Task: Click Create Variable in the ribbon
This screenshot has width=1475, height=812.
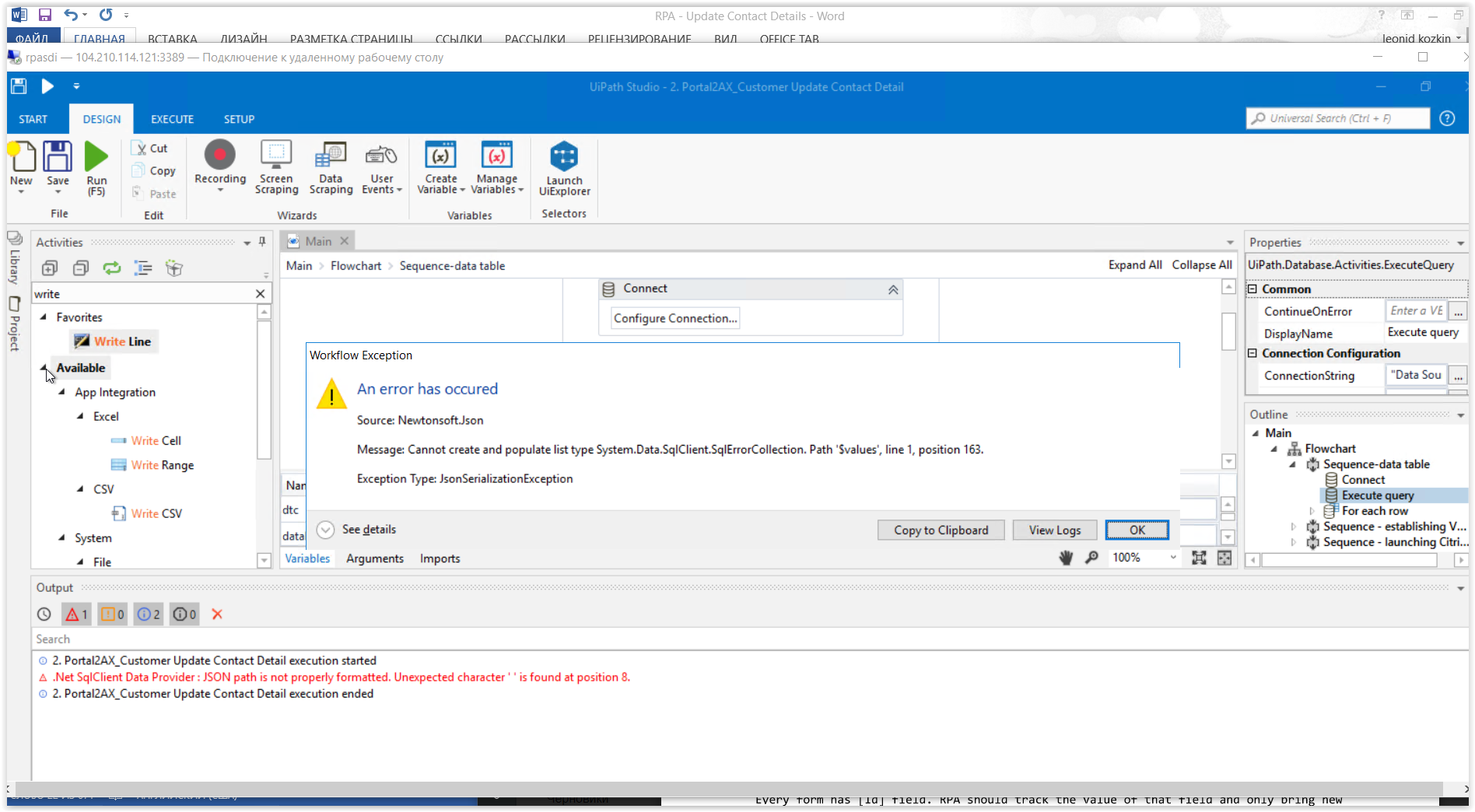Action: point(440,167)
